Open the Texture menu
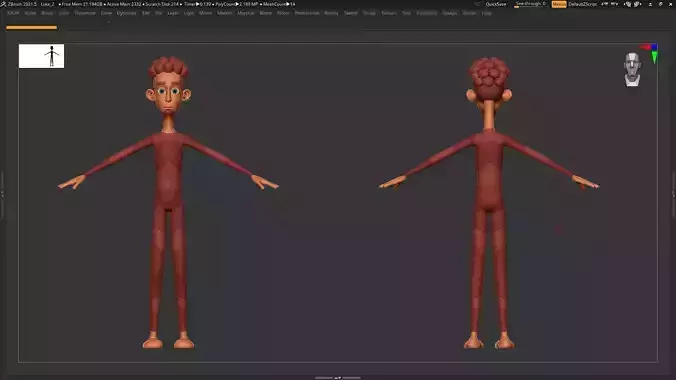676x380 pixels. coord(388,13)
